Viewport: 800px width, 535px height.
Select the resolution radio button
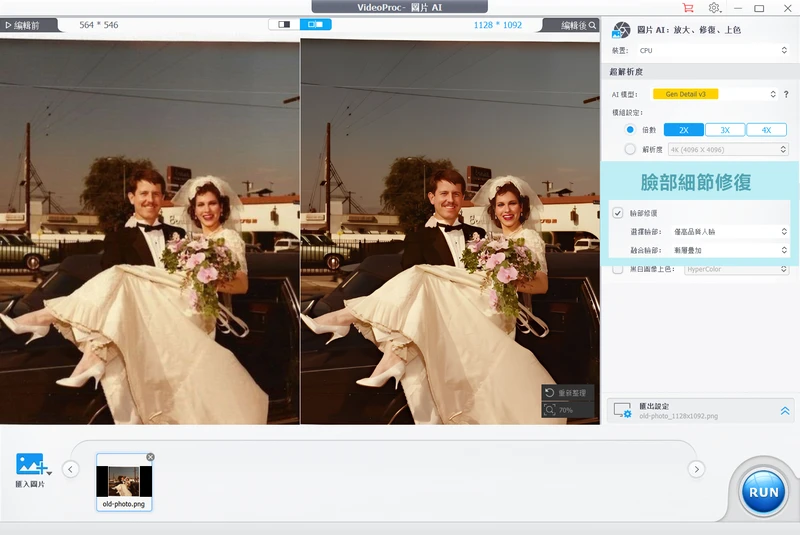(x=630, y=149)
